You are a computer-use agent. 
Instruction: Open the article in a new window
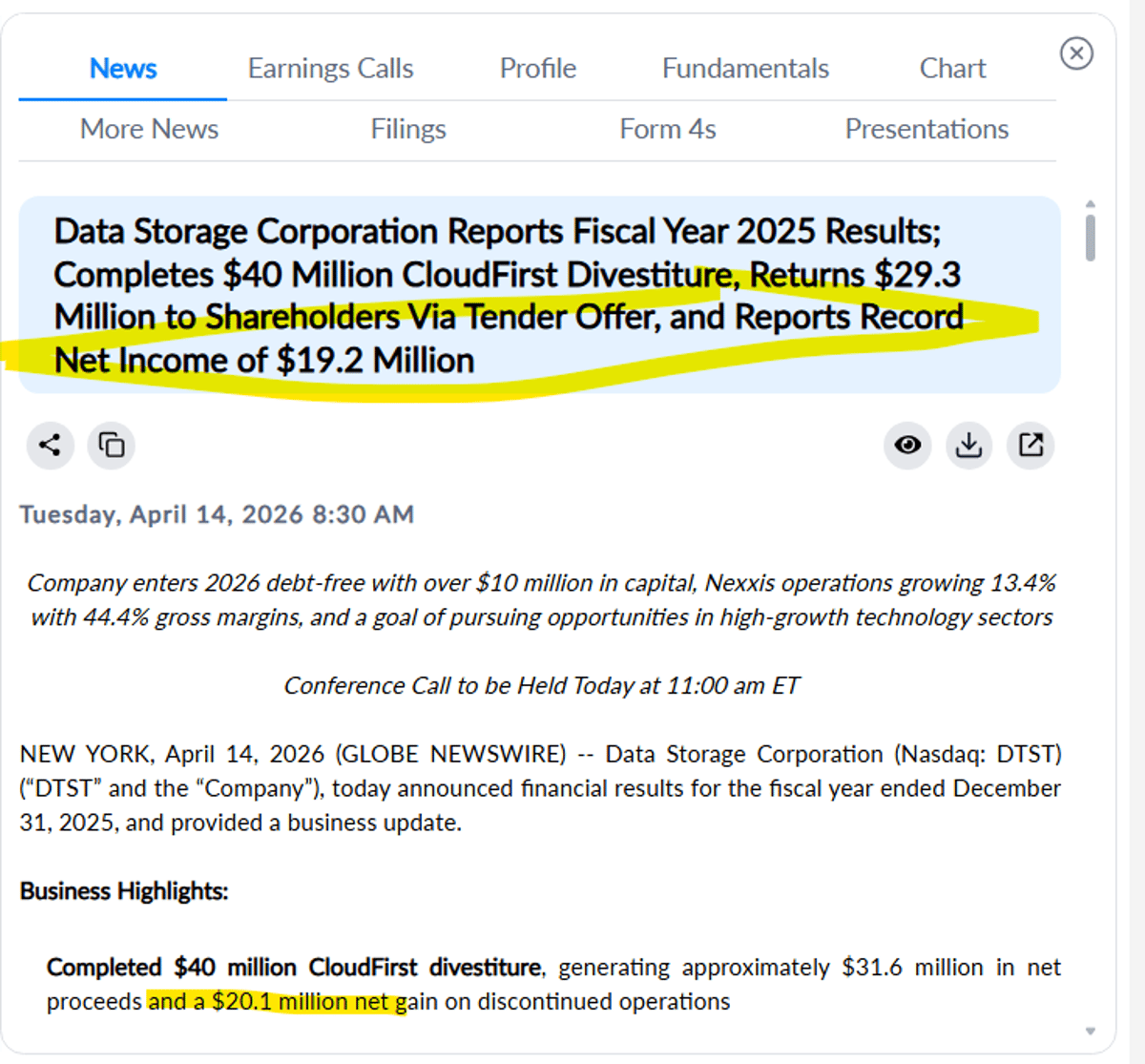click(1030, 446)
